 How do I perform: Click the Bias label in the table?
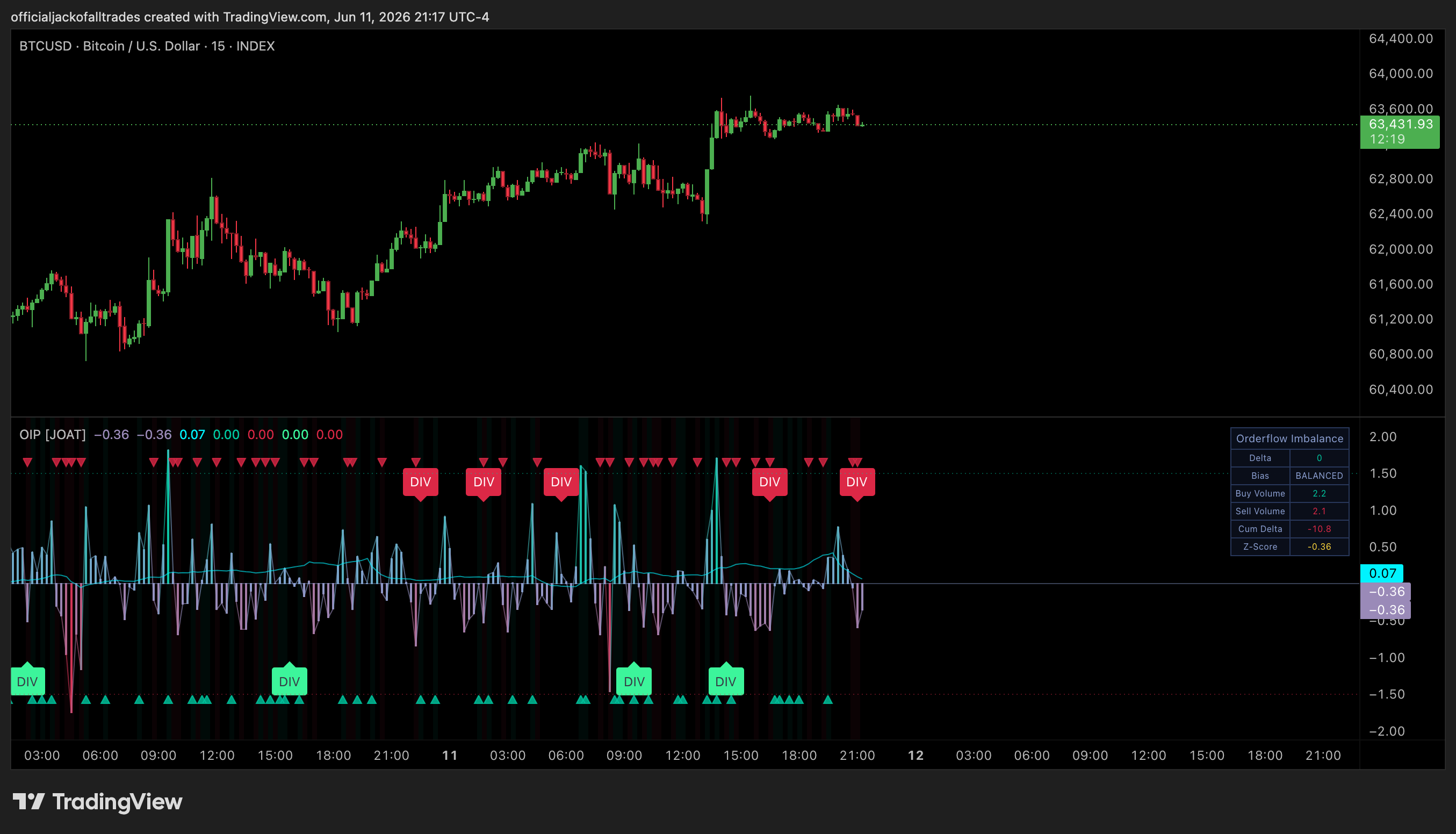[1260, 476]
